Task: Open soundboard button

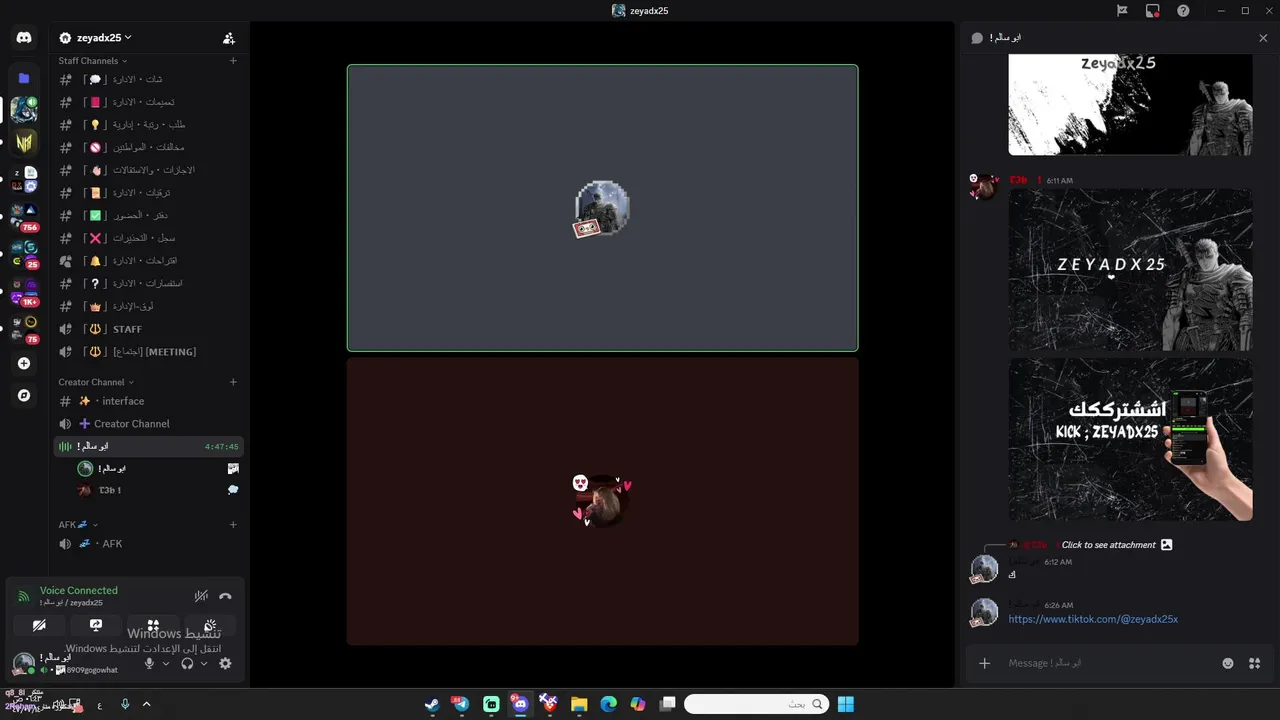Action: [x=210, y=625]
